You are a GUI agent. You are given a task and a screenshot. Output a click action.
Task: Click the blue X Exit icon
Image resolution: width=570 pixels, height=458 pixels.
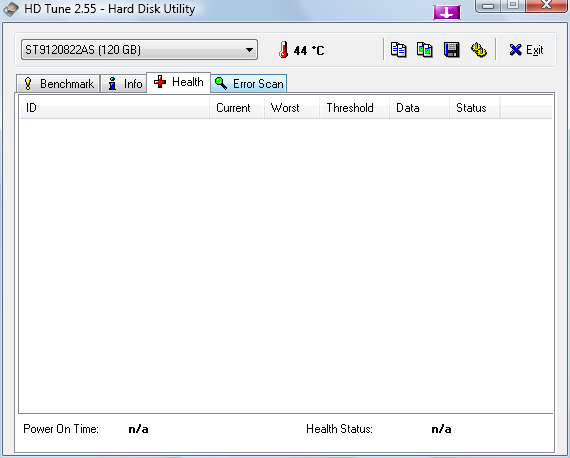515,50
